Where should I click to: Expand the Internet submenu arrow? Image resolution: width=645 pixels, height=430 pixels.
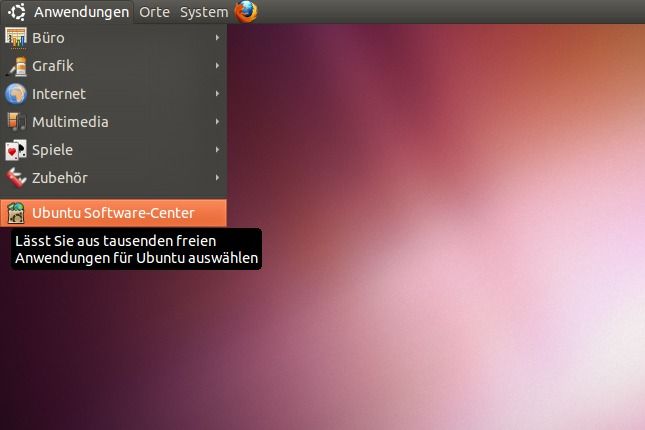pos(217,94)
